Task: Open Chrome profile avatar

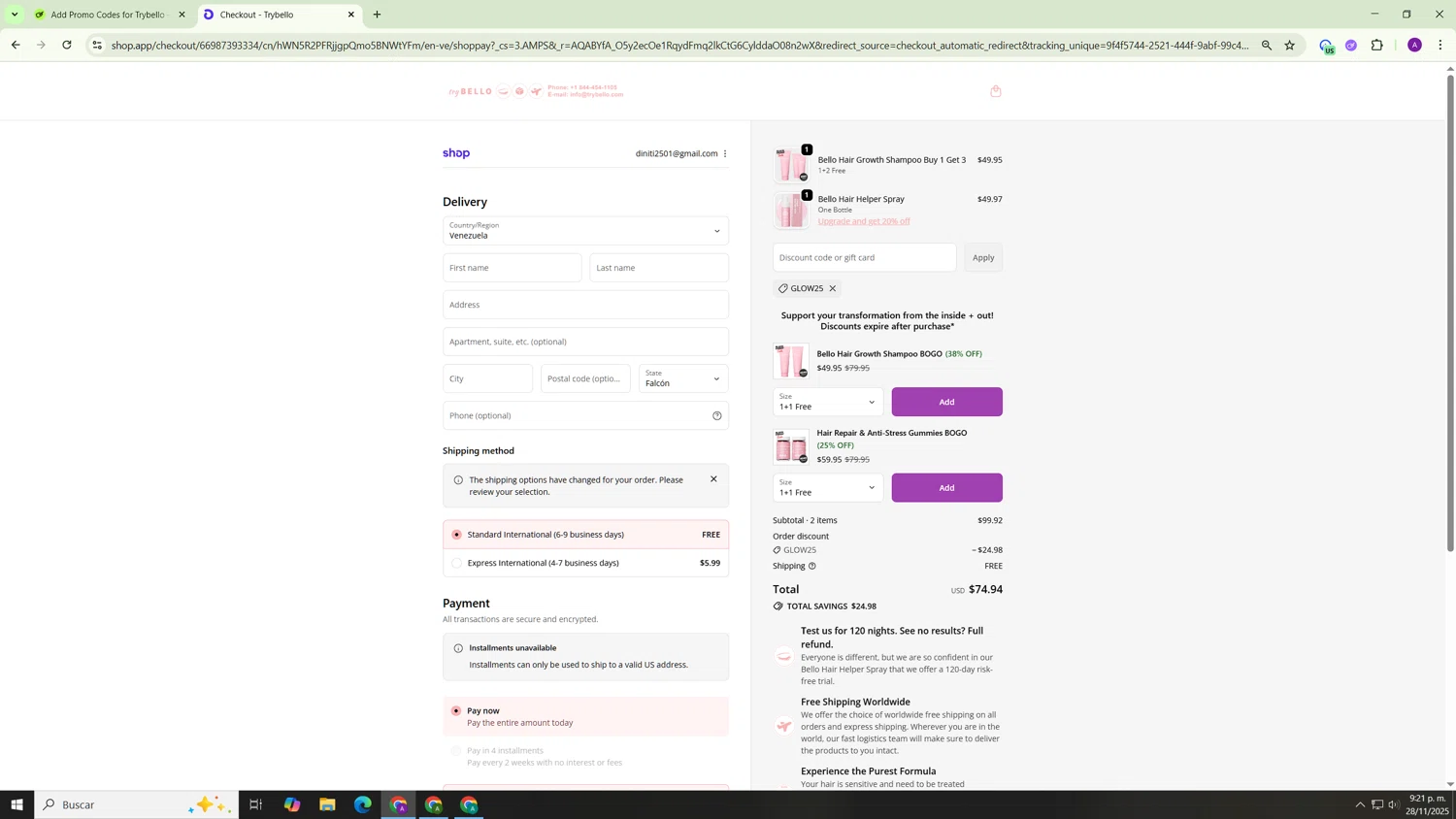Action: coord(1414,45)
